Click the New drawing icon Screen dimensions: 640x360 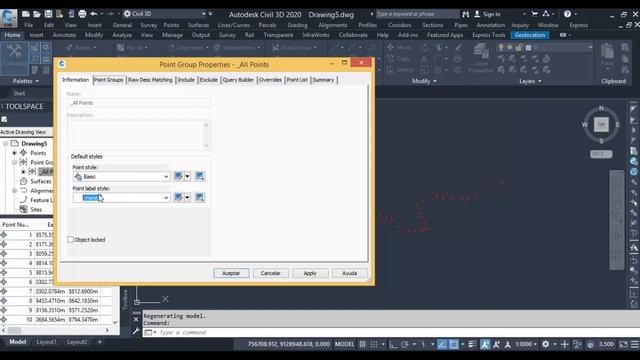click(25, 14)
